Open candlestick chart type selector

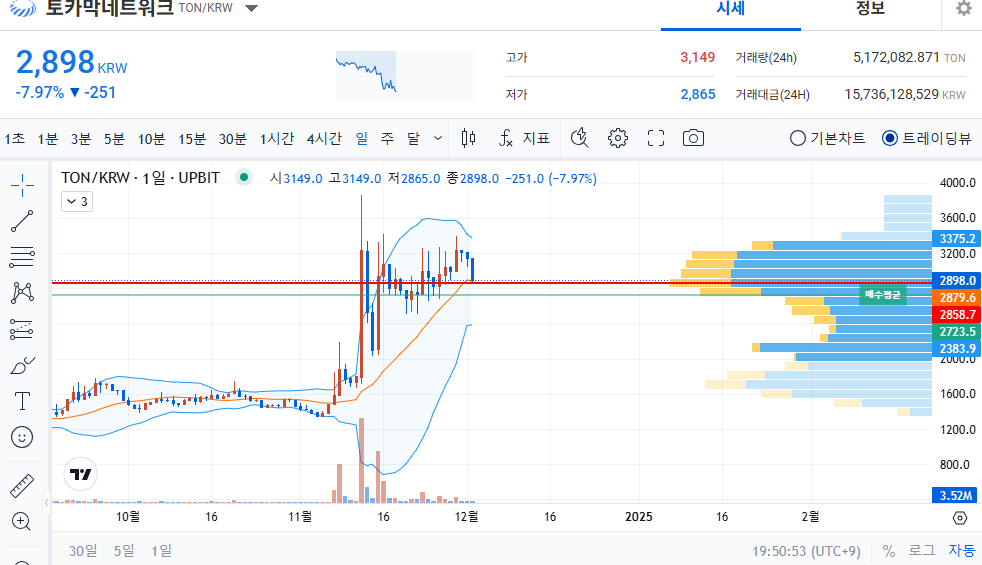[468, 138]
